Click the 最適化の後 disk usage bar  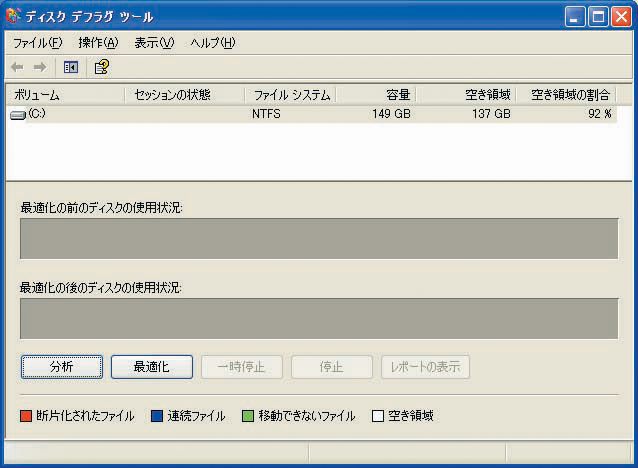coord(319,318)
